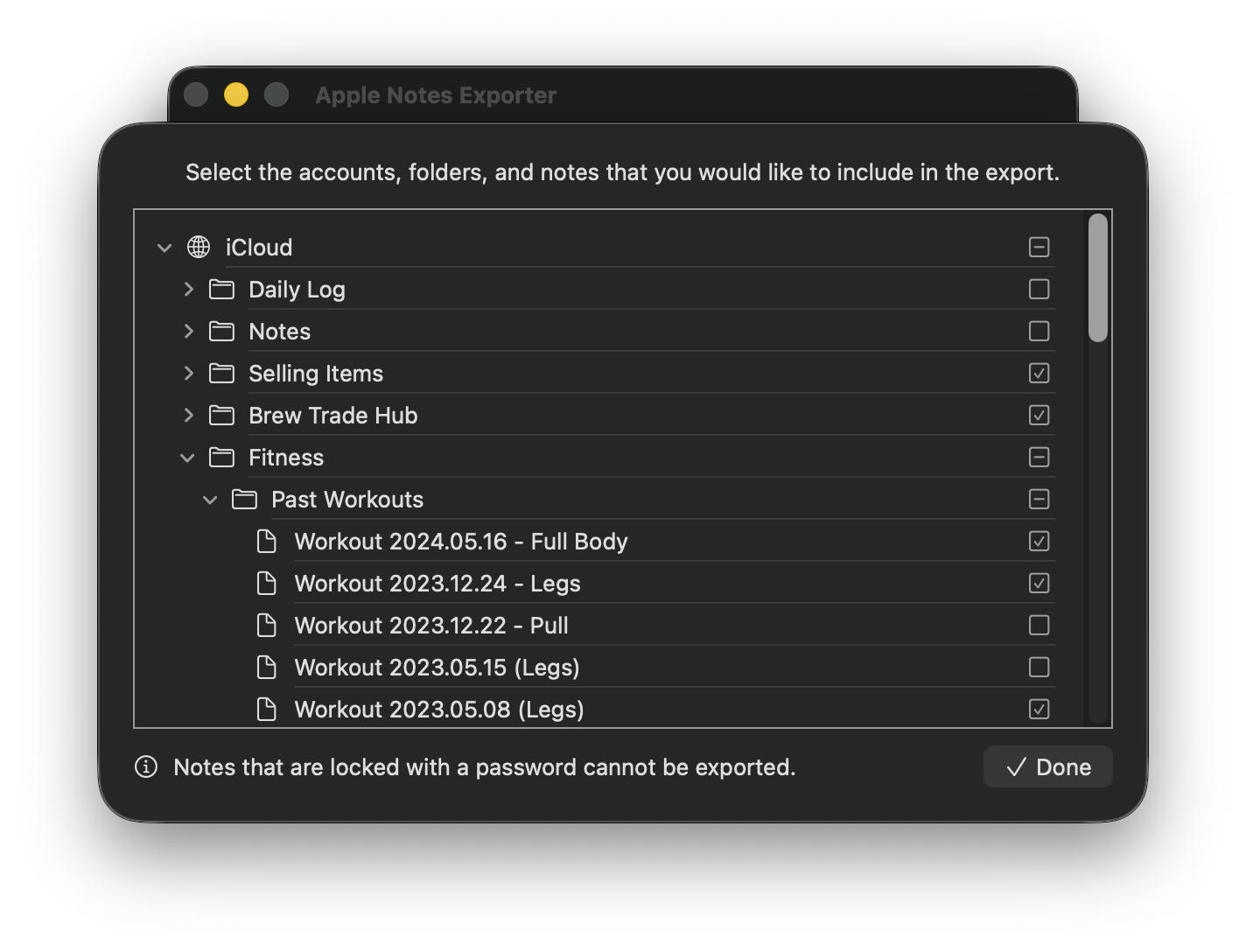Enable the Workout 2023.05.15 (Legs) checkbox
This screenshot has width=1246, height=952.
pos(1039,668)
